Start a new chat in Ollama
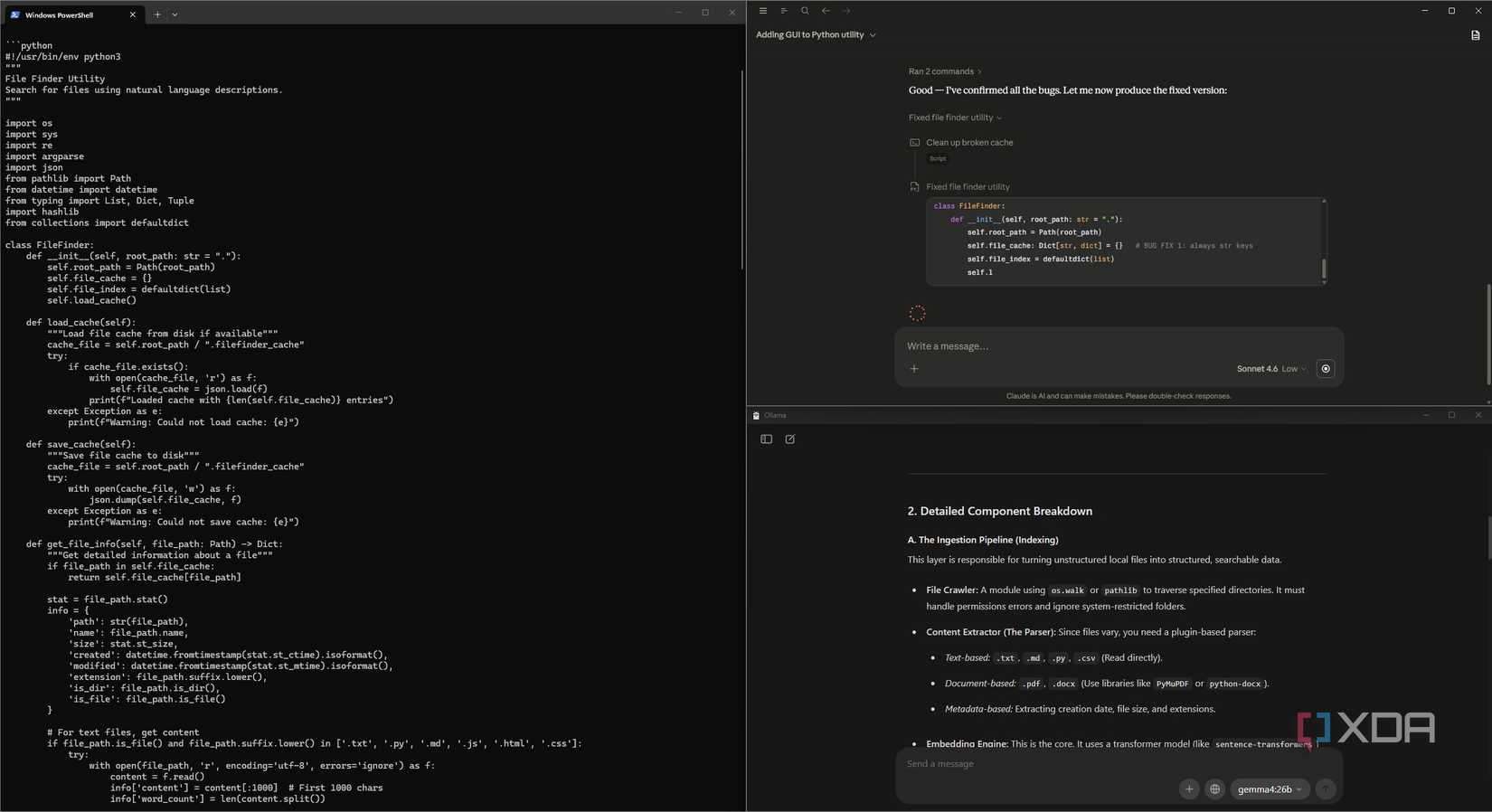 click(789, 439)
